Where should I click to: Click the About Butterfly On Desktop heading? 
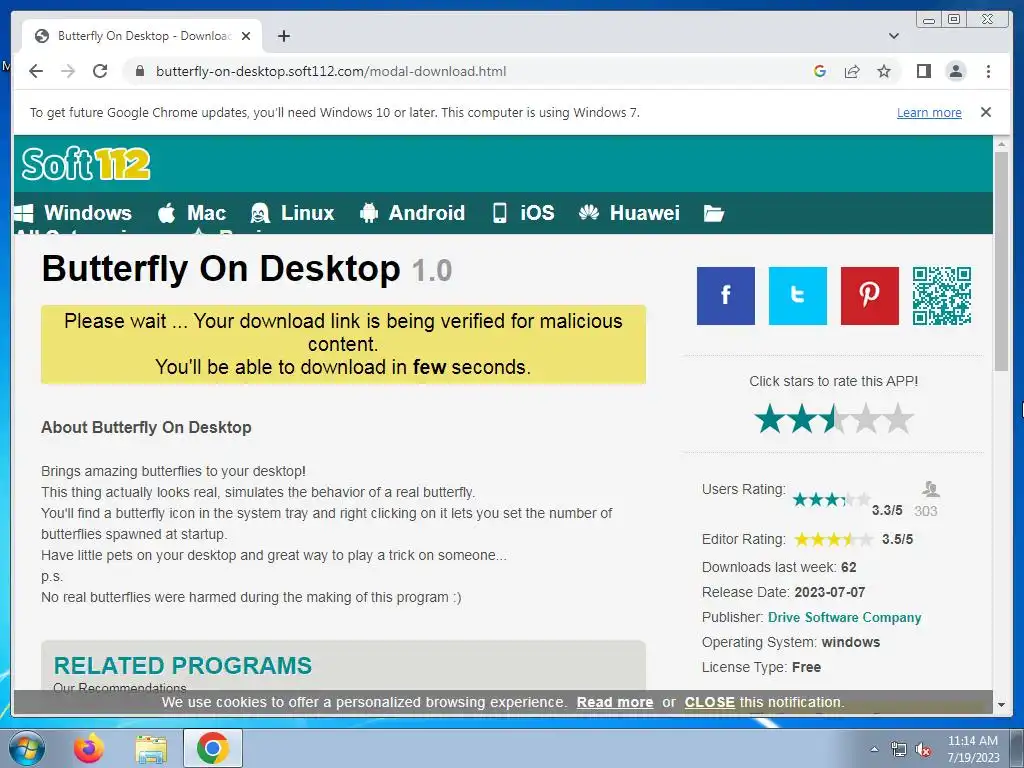146,427
